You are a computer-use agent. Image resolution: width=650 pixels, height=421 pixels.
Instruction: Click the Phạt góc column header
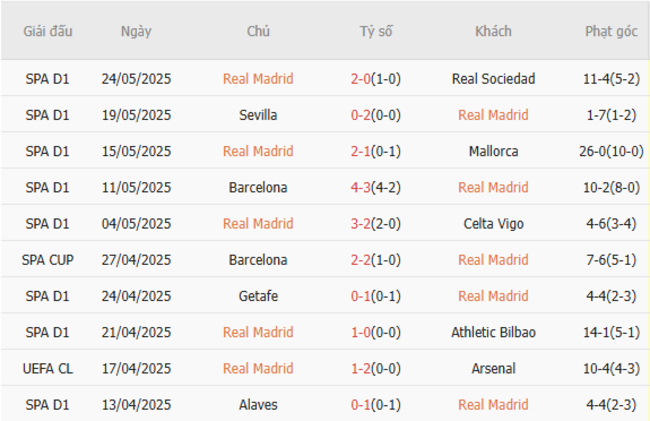[x=611, y=31]
